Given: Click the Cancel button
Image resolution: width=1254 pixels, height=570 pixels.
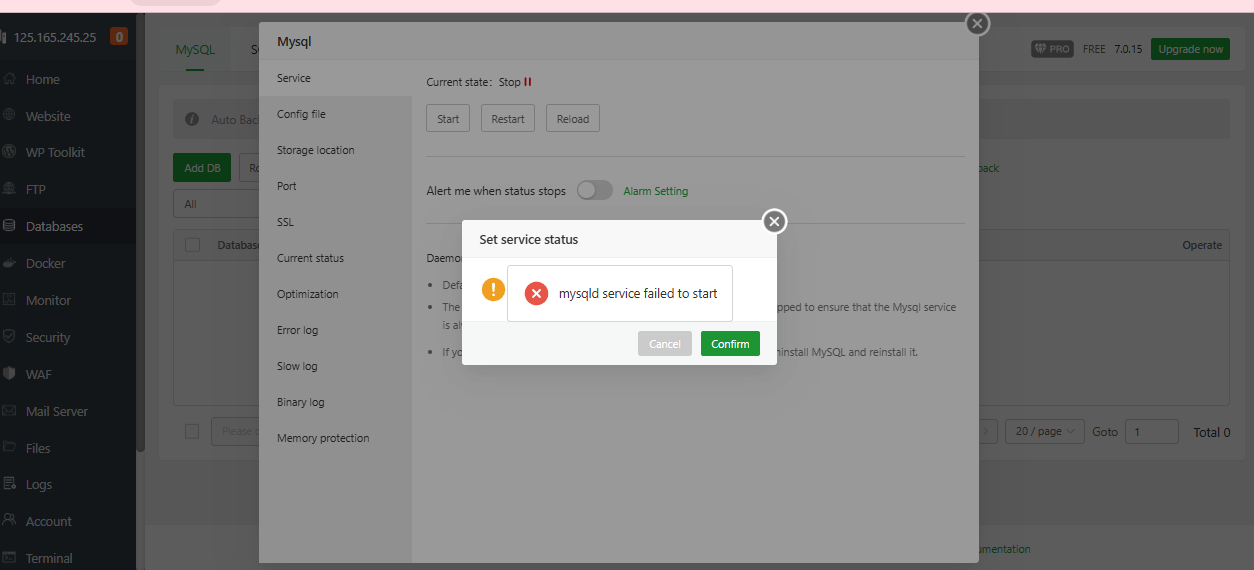Looking at the screenshot, I should pos(665,344).
